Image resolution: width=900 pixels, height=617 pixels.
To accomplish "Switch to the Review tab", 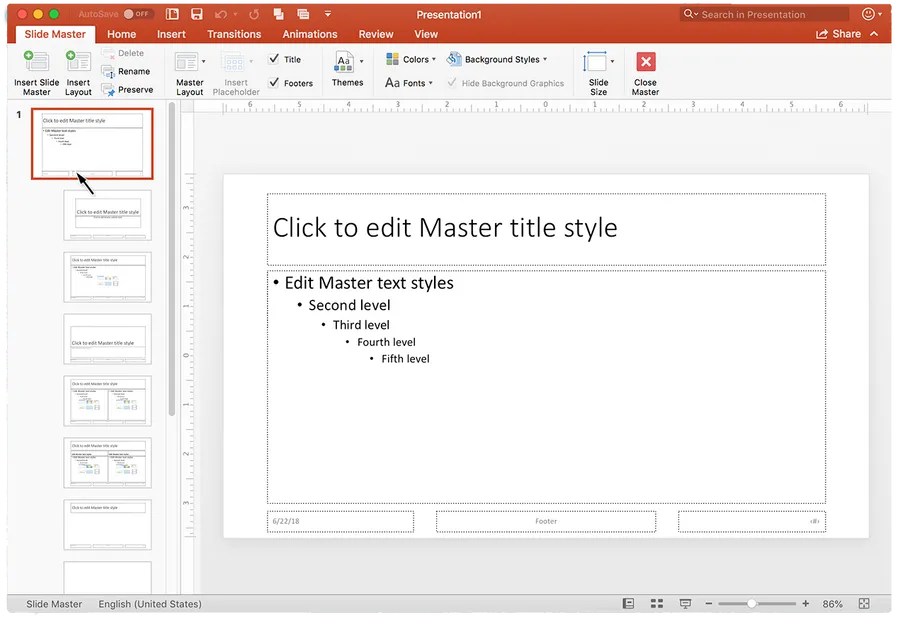I will 376,34.
